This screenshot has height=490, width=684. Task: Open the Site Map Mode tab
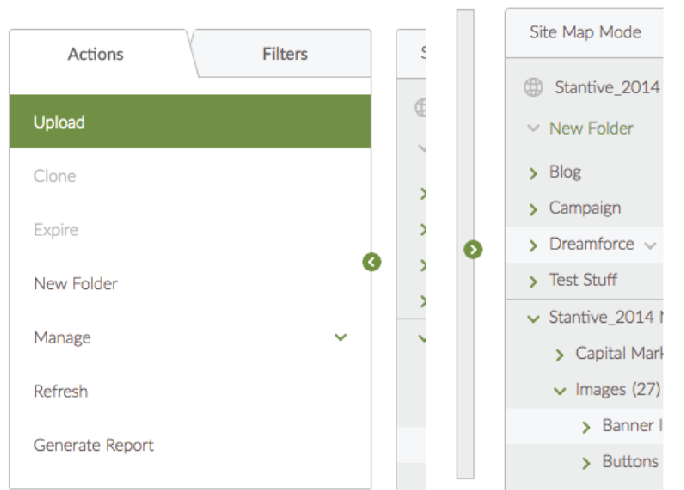click(x=585, y=32)
